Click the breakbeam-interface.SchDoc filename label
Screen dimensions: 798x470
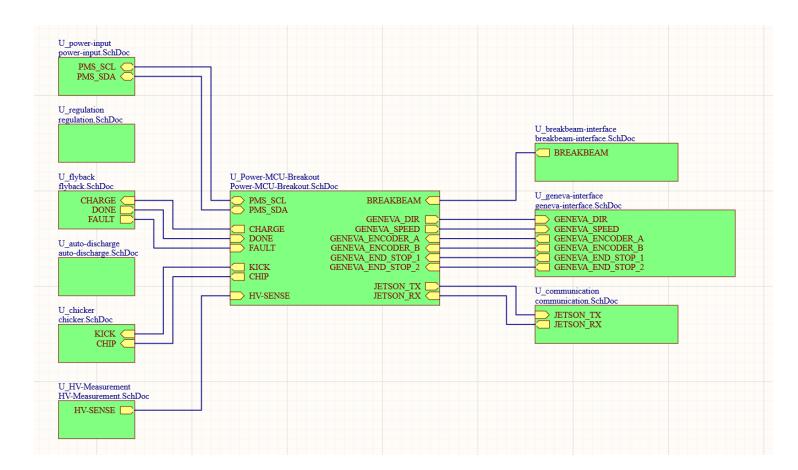pos(585,138)
